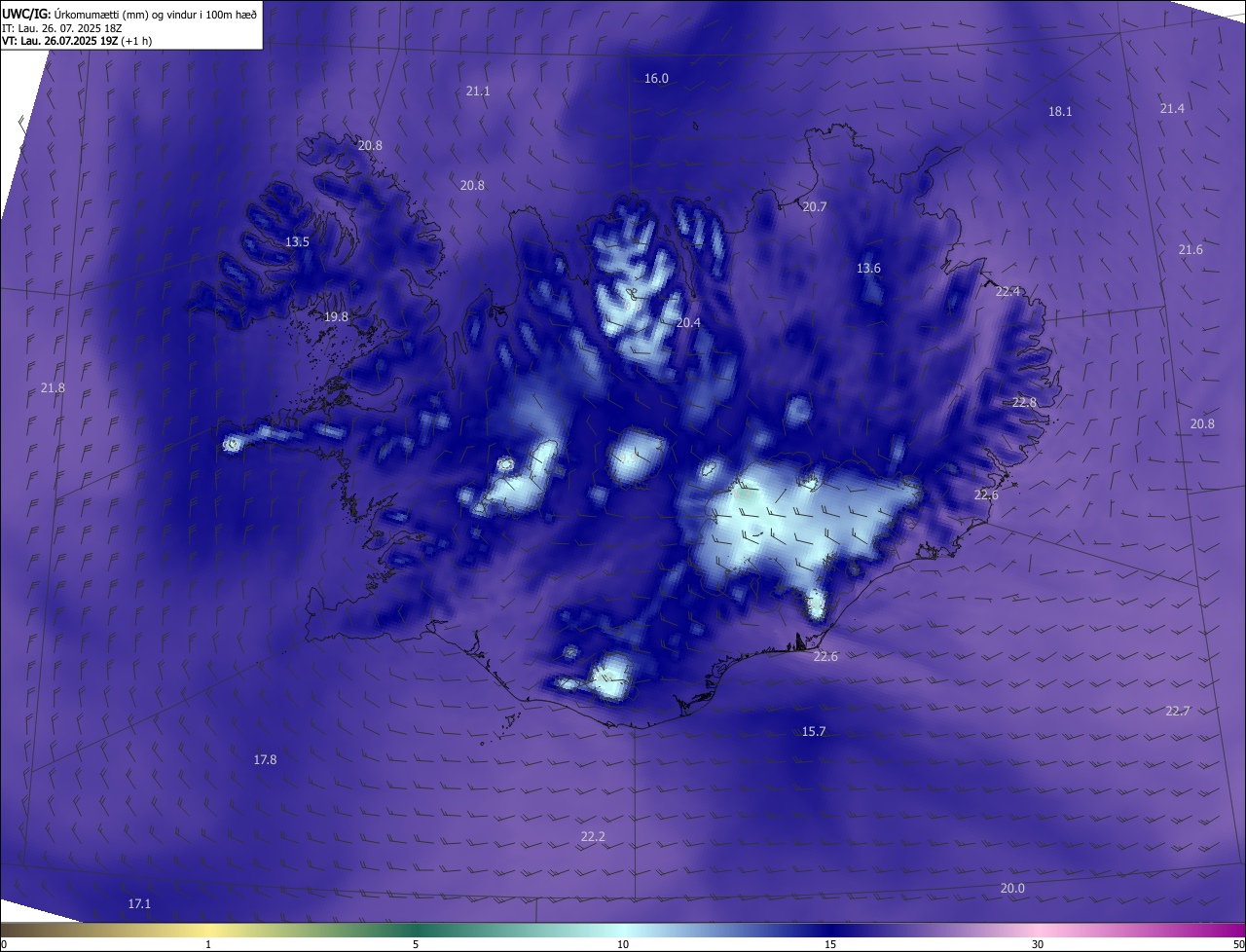Click the colorbar tick labeled 50
The image size is (1246, 952).
[x=1238, y=944]
